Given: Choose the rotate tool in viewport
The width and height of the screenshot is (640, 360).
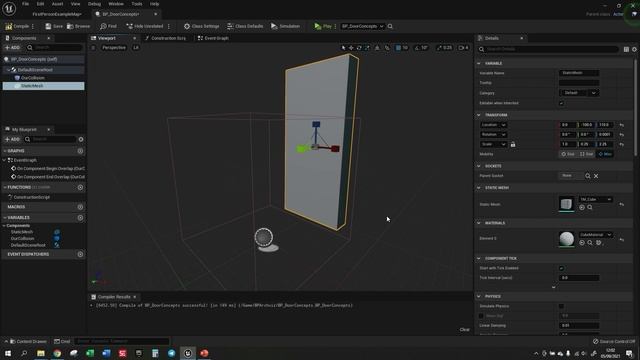Looking at the screenshot, I should coord(359,48).
